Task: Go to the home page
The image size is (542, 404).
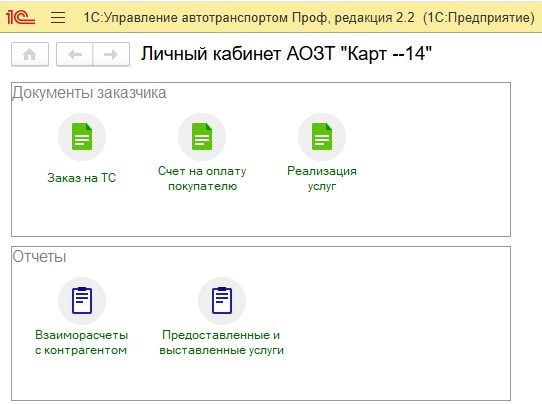Action: point(30,54)
